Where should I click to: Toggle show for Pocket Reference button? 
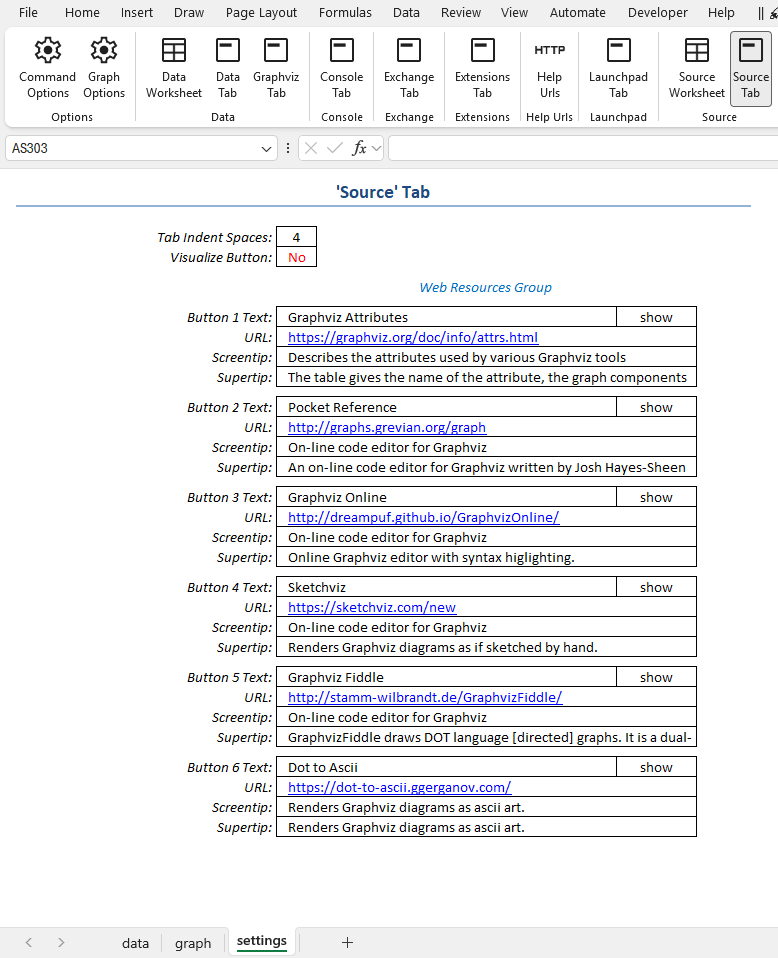point(656,407)
